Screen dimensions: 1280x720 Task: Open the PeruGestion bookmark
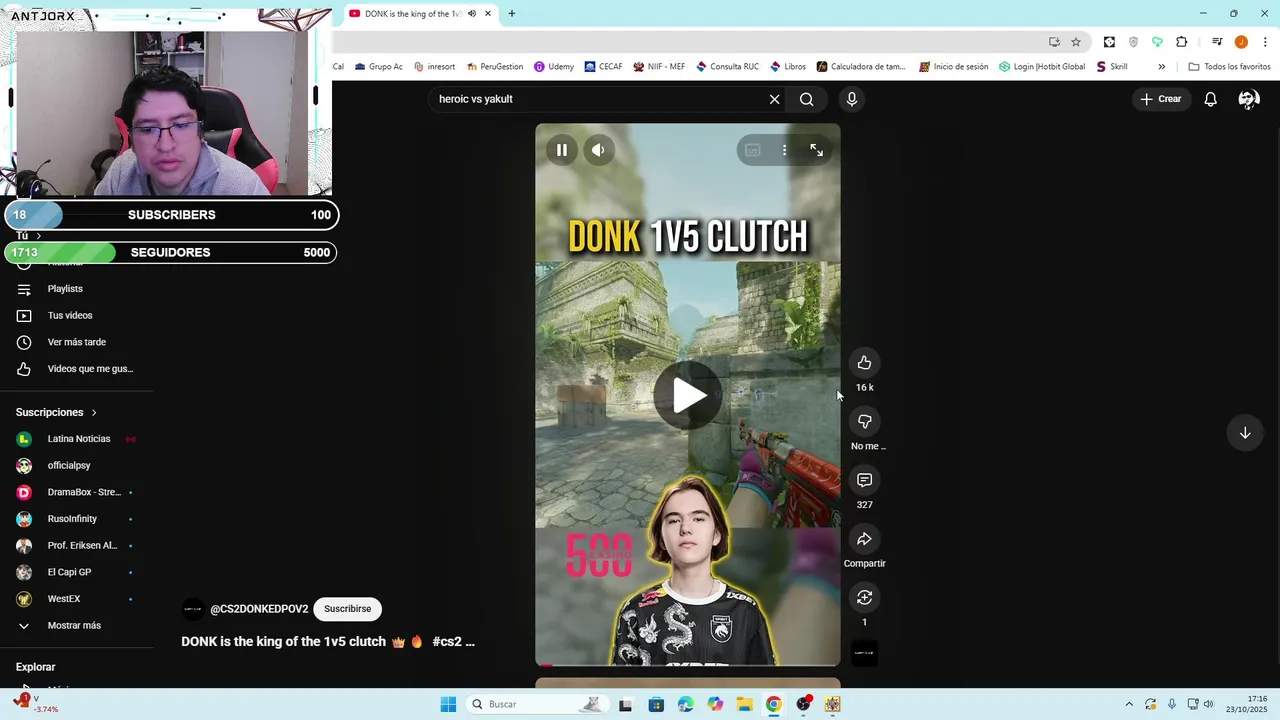click(495, 67)
